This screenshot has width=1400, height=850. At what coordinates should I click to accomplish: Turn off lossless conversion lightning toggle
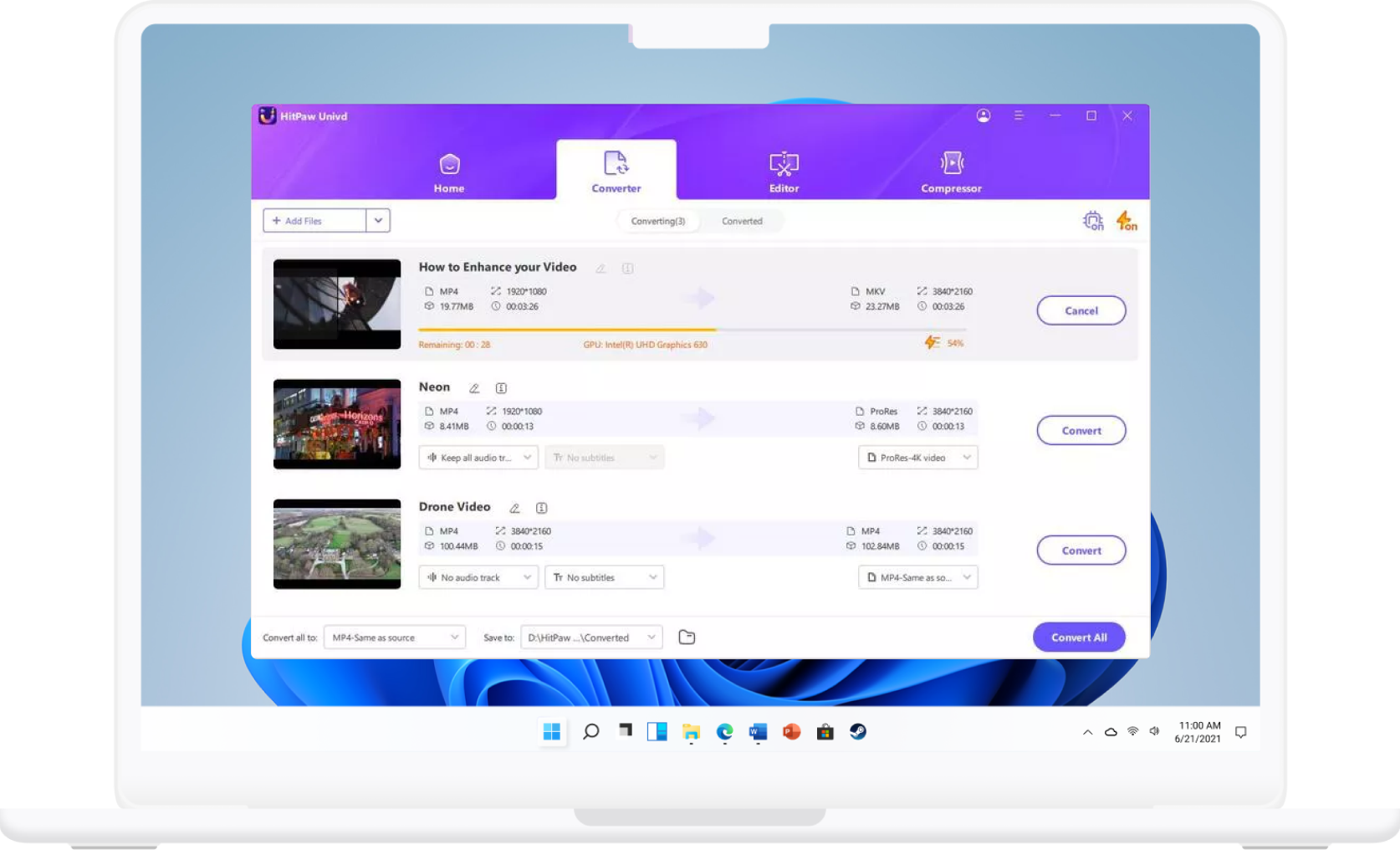pos(1126,220)
